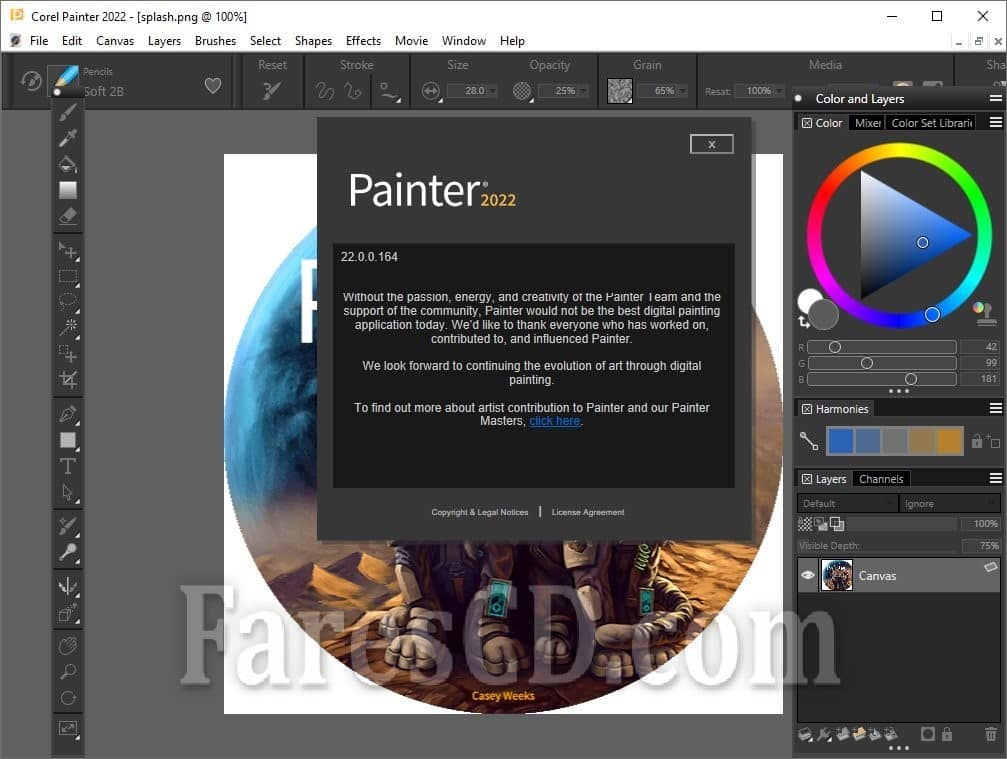The image size is (1007, 759).
Task: Click the new layer mask icon
Action: coord(927,733)
